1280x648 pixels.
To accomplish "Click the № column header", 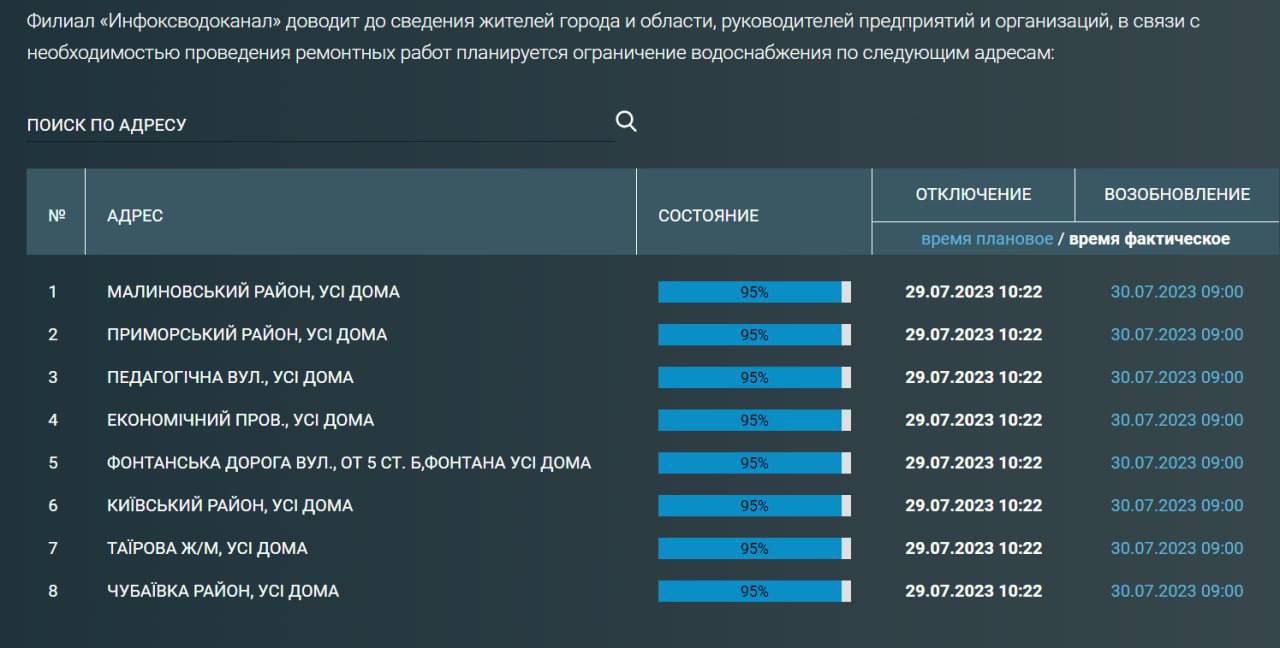I will [57, 216].
